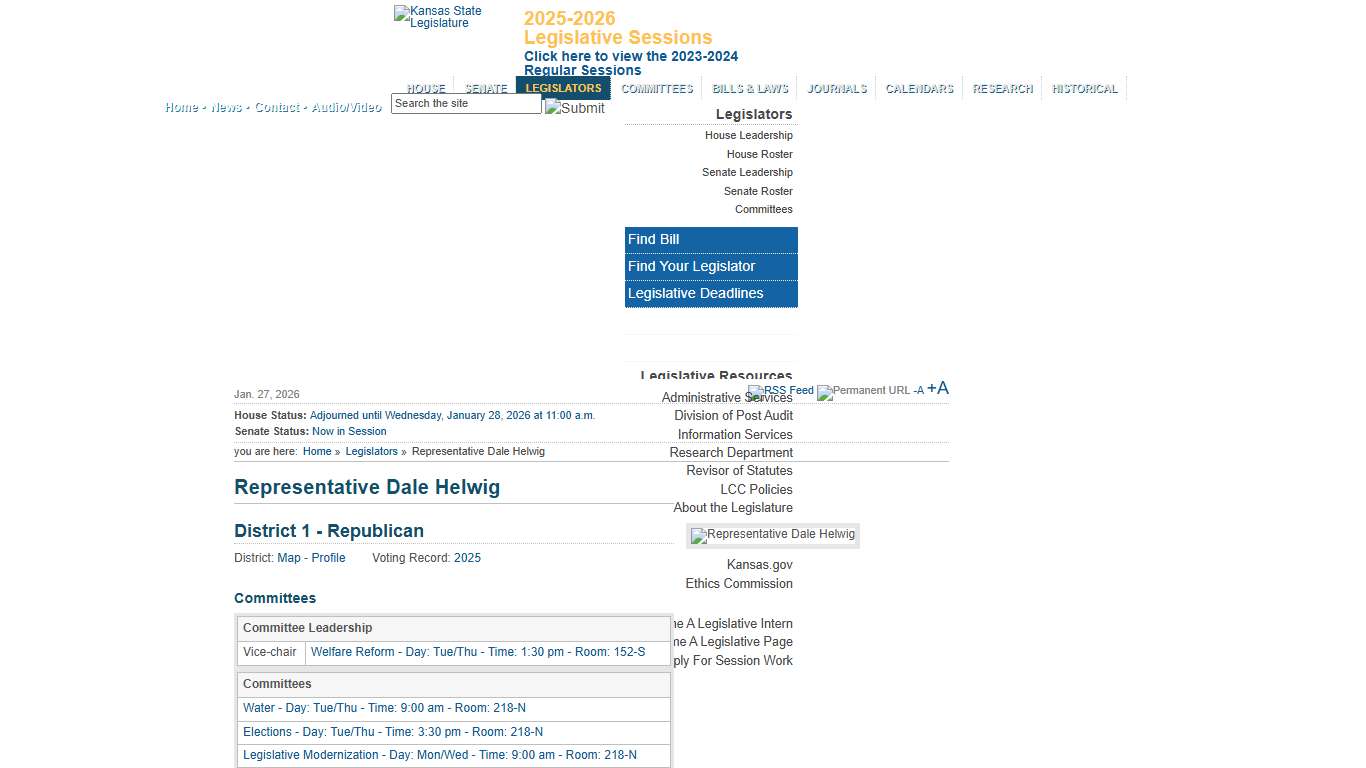
Task: Open the House menu tab
Action: (x=426, y=89)
